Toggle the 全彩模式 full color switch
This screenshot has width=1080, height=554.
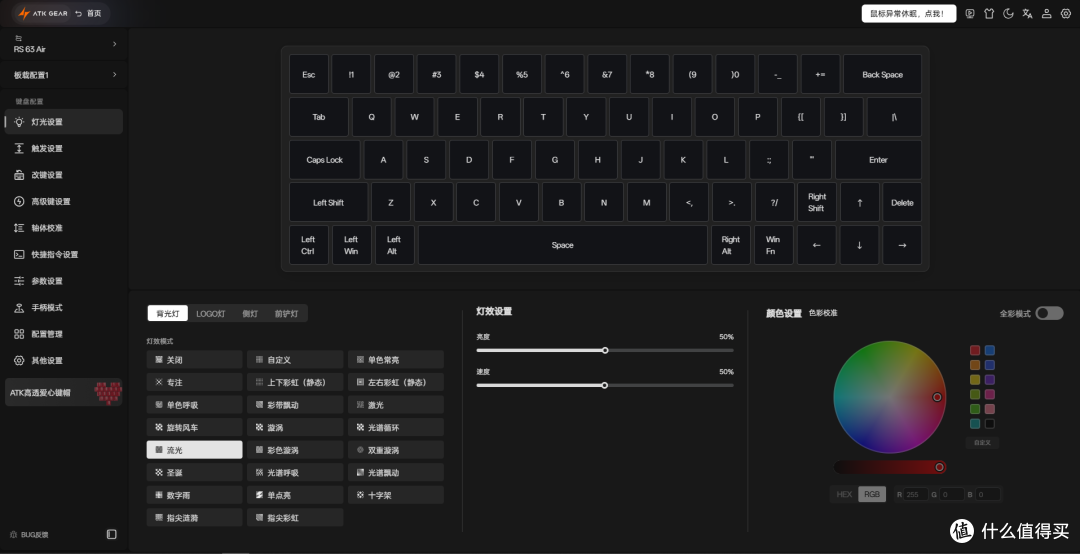pyautogui.click(x=1049, y=314)
